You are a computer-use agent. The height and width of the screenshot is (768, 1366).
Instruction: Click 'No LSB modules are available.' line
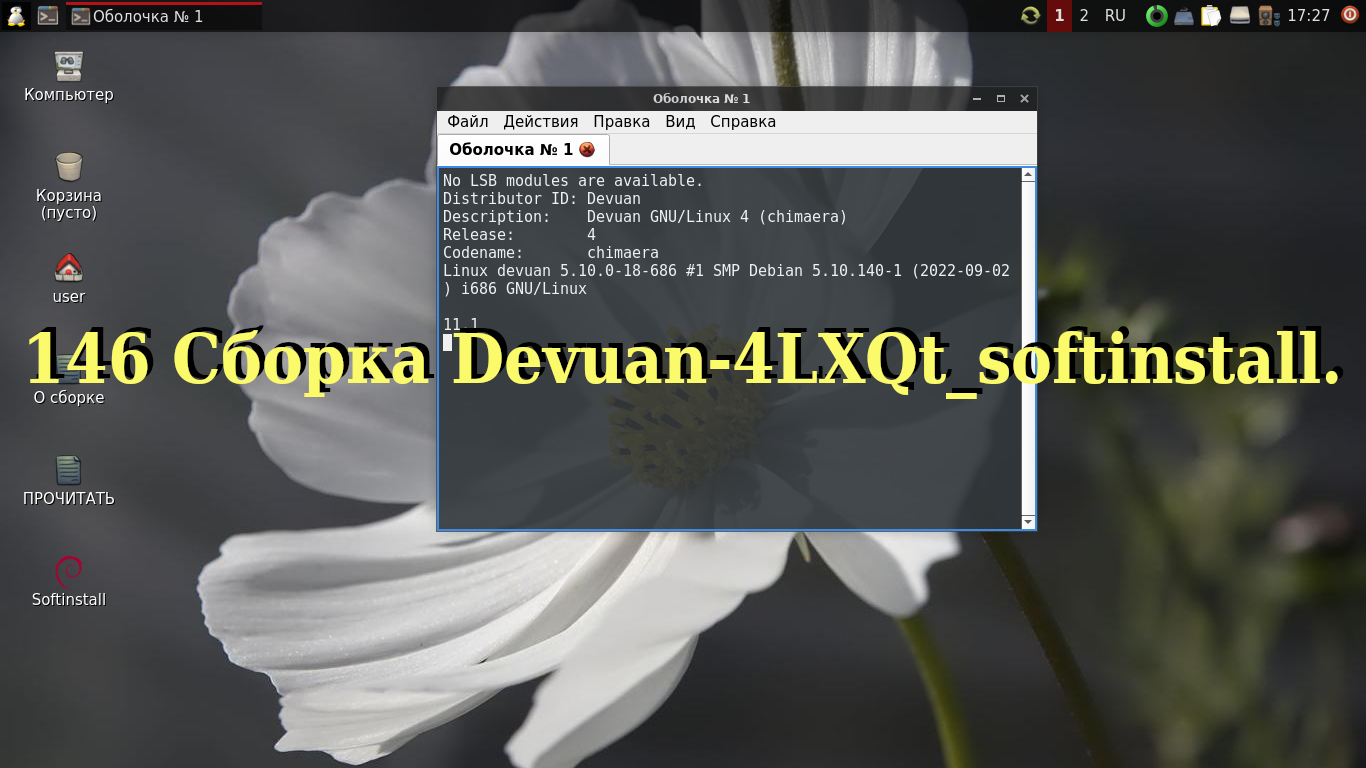coord(573,181)
